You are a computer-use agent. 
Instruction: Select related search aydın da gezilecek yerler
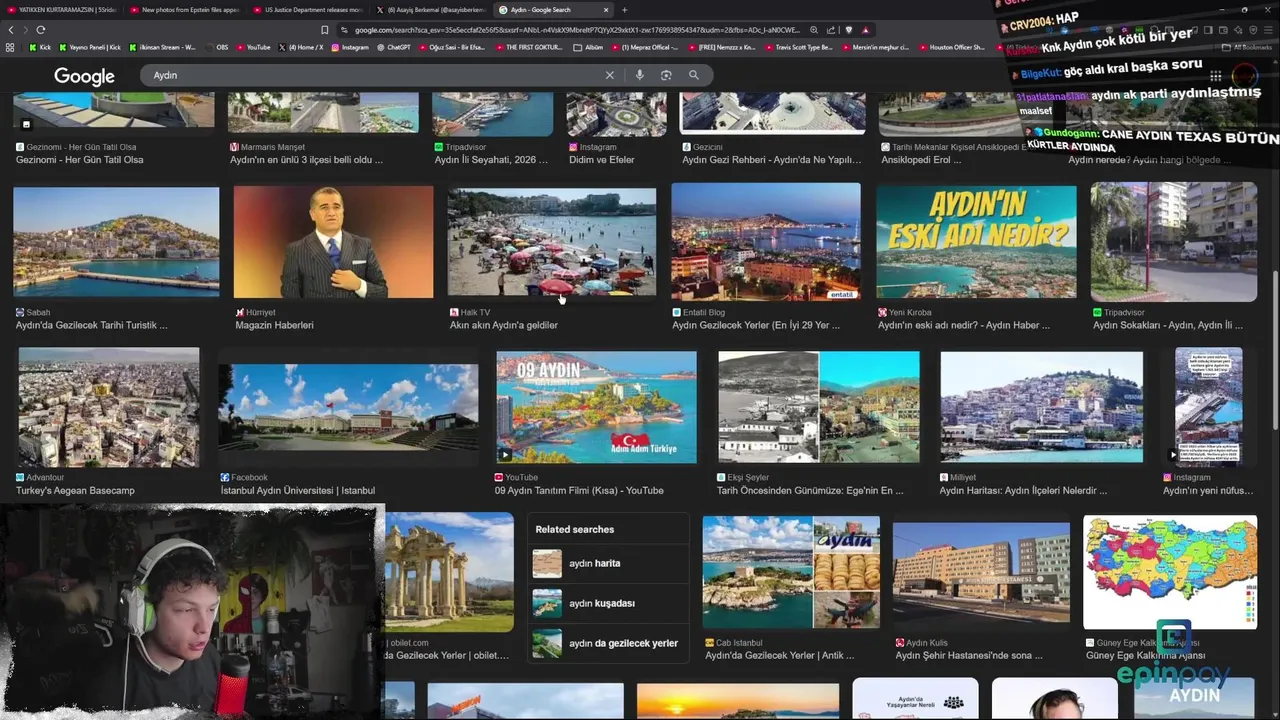pyautogui.click(x=608, y=643)
